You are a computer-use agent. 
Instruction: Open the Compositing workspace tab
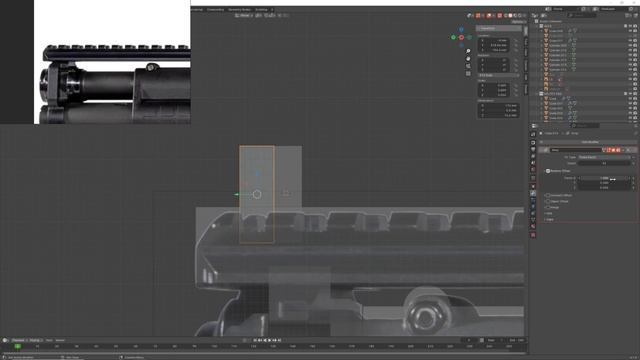click(x=215, y=9)
